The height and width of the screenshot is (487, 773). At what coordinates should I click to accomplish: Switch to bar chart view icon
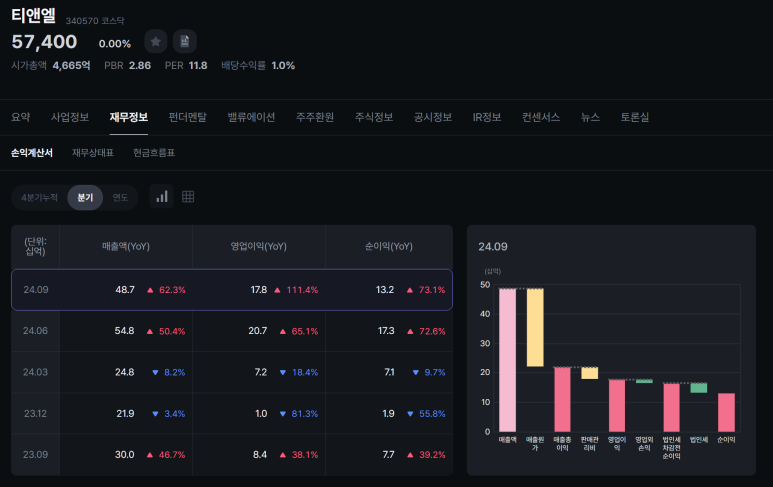pyautogui.click(x=162, y=197)
